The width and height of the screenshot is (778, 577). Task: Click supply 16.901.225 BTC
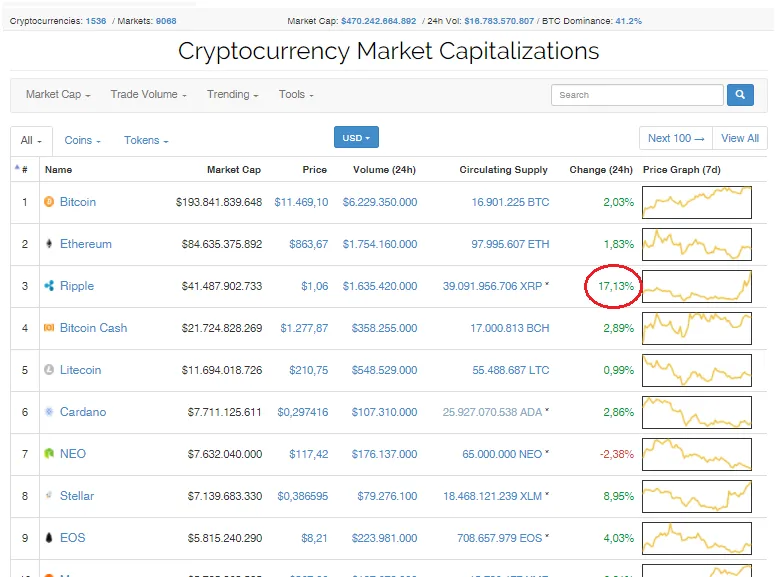pyautogui.click(x=510, y=202)
